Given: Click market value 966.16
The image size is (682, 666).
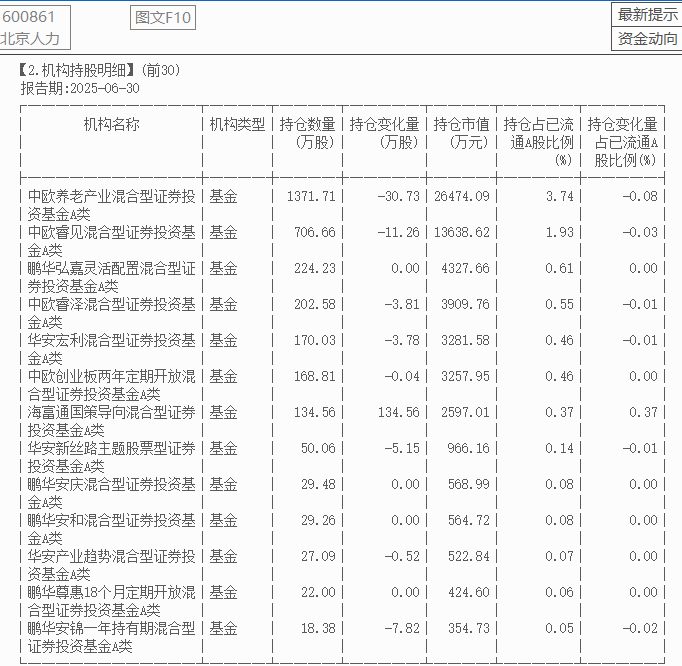Looking at the screenshot, I should point(468,449).
